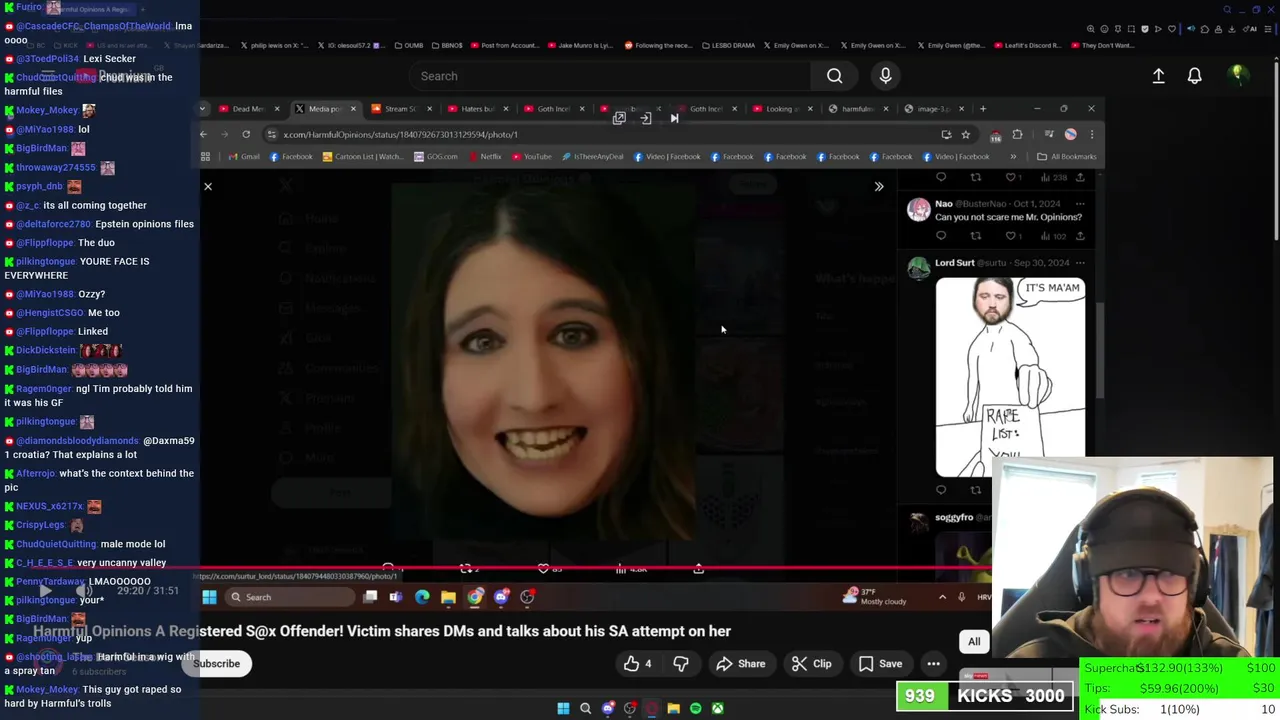
Task: Click the x.com/HarmfulOpinions address bar
Action: pyautogui.click(x=600, y=134)
